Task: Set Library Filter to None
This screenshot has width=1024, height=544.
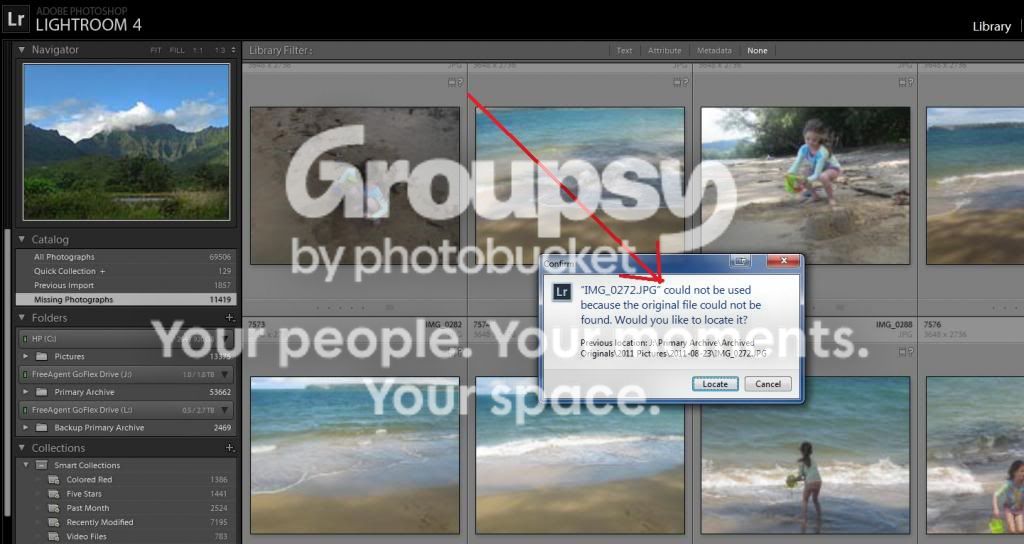Action: tap(758, 50)
